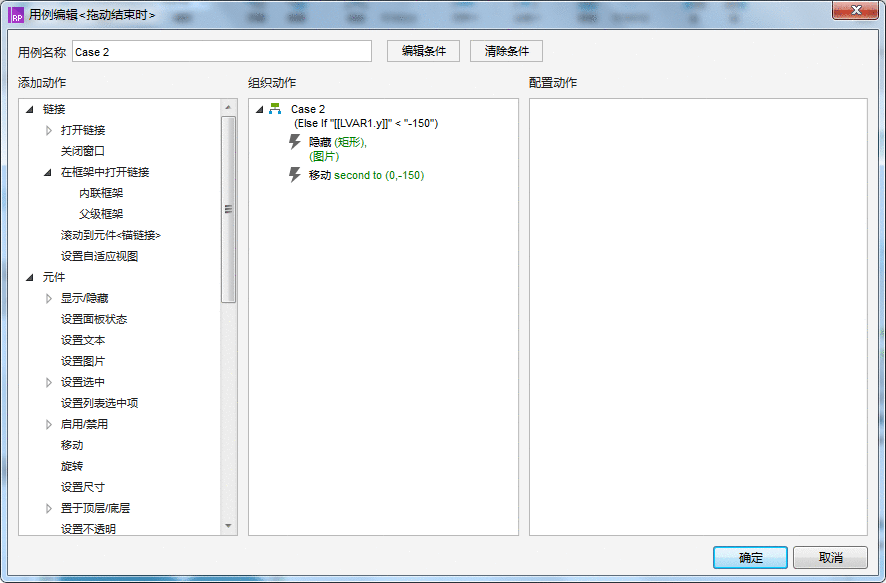The image size is (886, 583).
Task: Collapse the 链接 category
Action: tap(30, 109)
